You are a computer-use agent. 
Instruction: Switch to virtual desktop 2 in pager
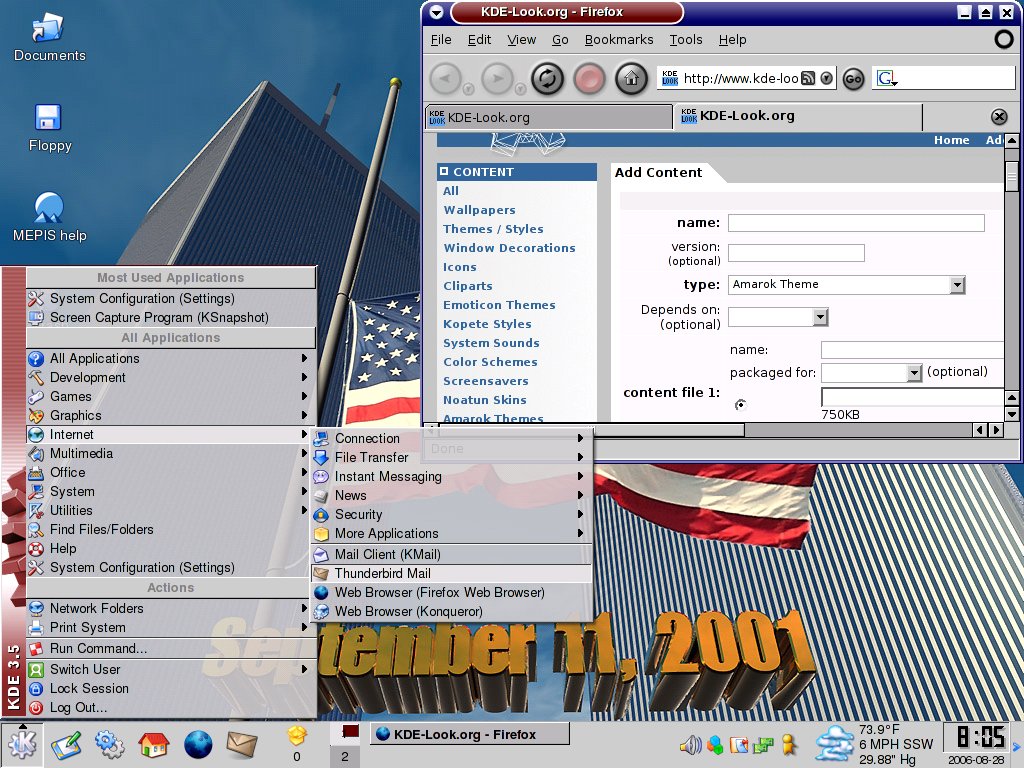[345, 756]
